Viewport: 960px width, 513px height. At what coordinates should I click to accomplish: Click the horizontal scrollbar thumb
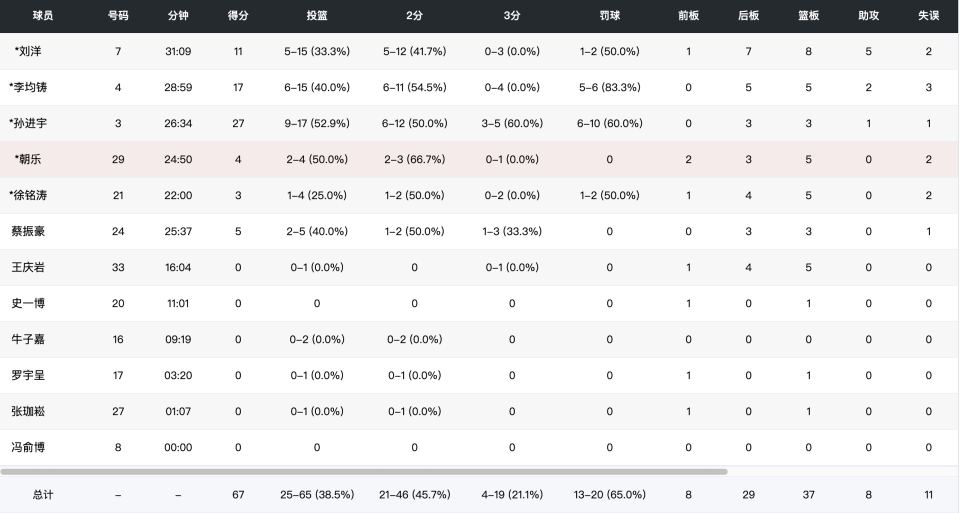[x=364, y=472]
